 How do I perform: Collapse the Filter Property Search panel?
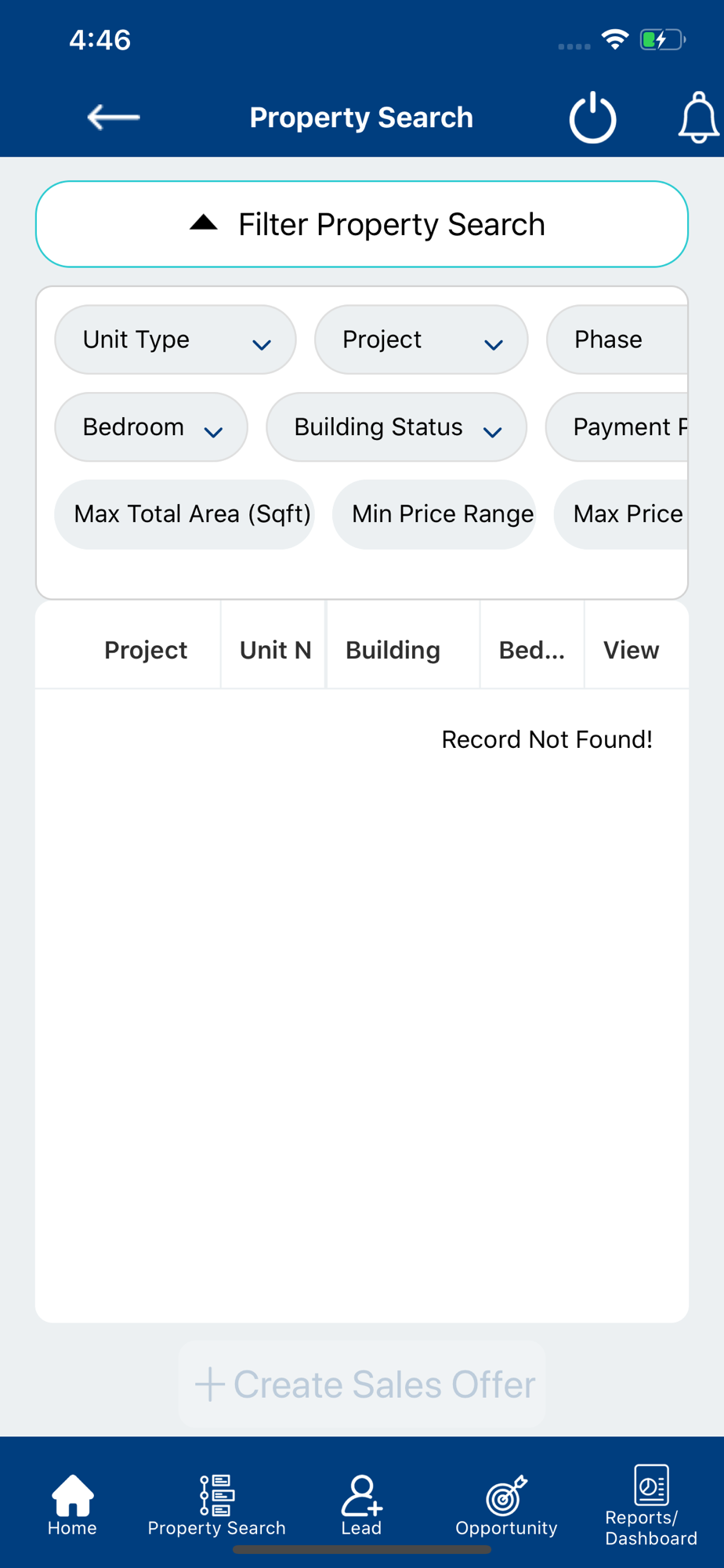pyautogui.click(x=362, y=224)
